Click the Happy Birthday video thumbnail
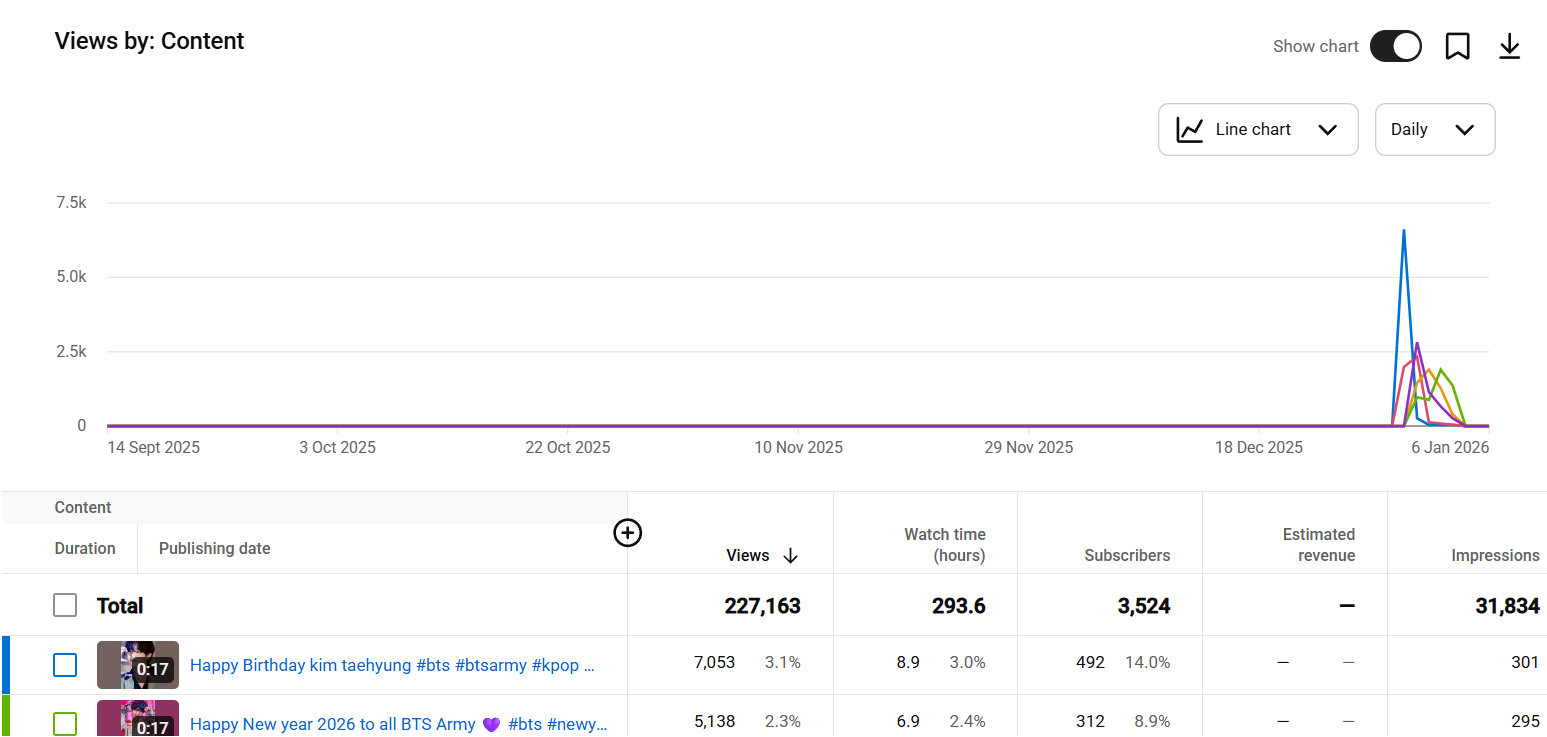Screen dimensions: 1547x737 tap(138, 665)
